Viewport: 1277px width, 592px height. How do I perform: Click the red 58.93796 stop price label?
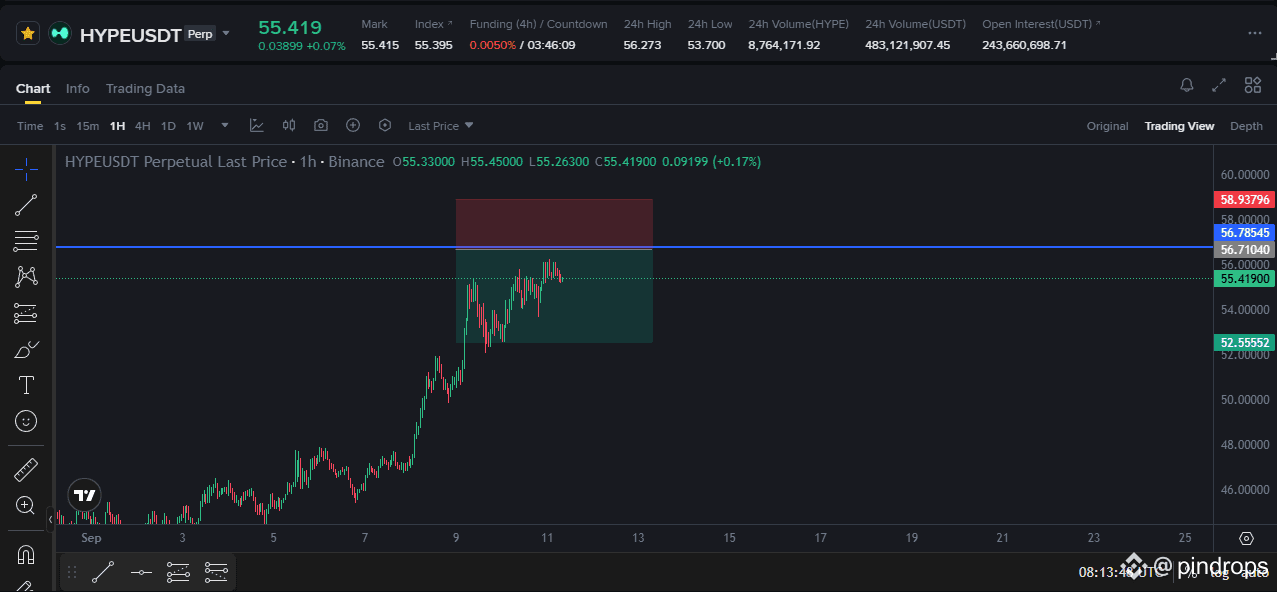[1244, 200]
